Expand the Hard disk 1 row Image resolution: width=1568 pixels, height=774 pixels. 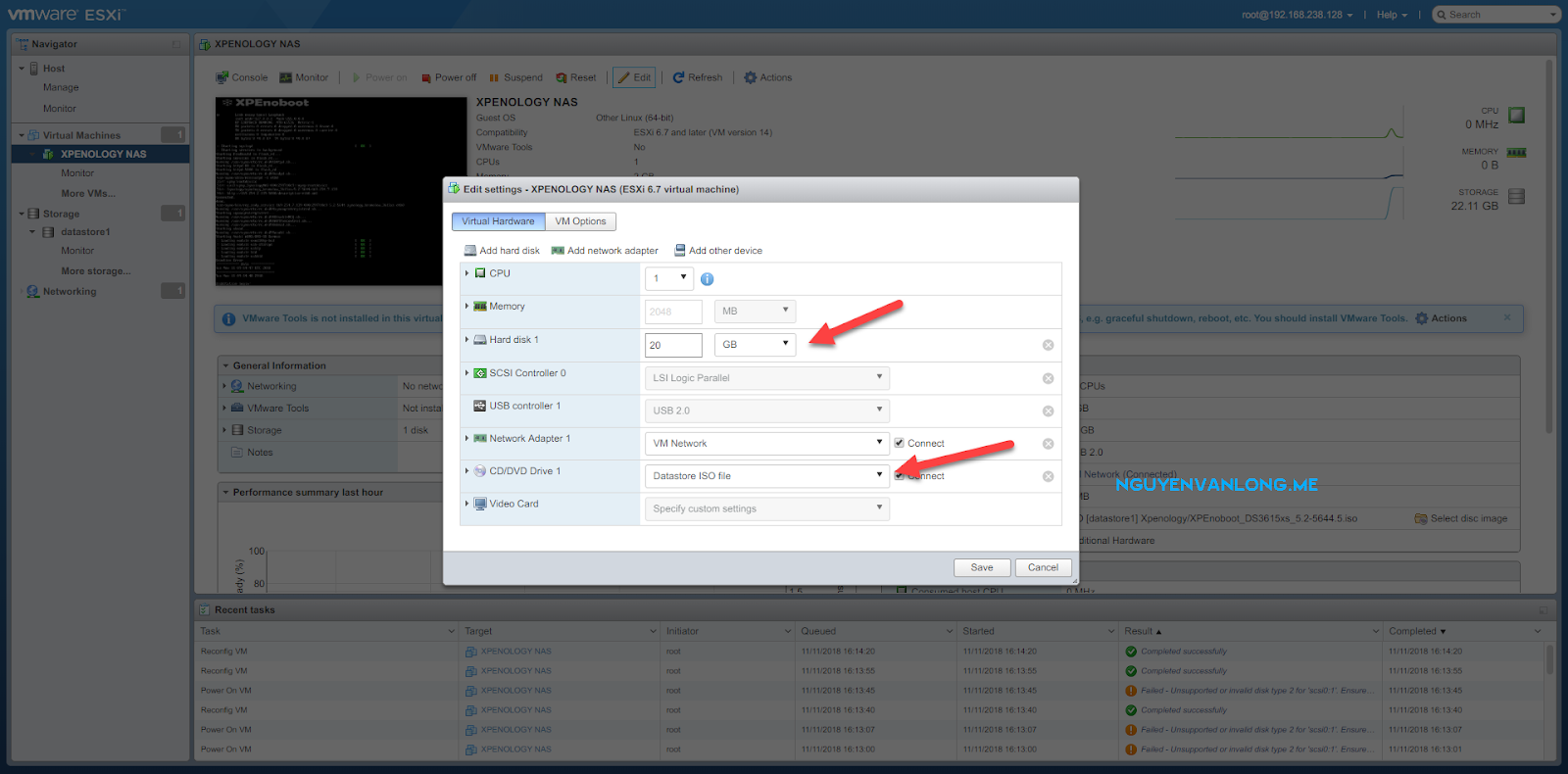[x=466, y=340]
